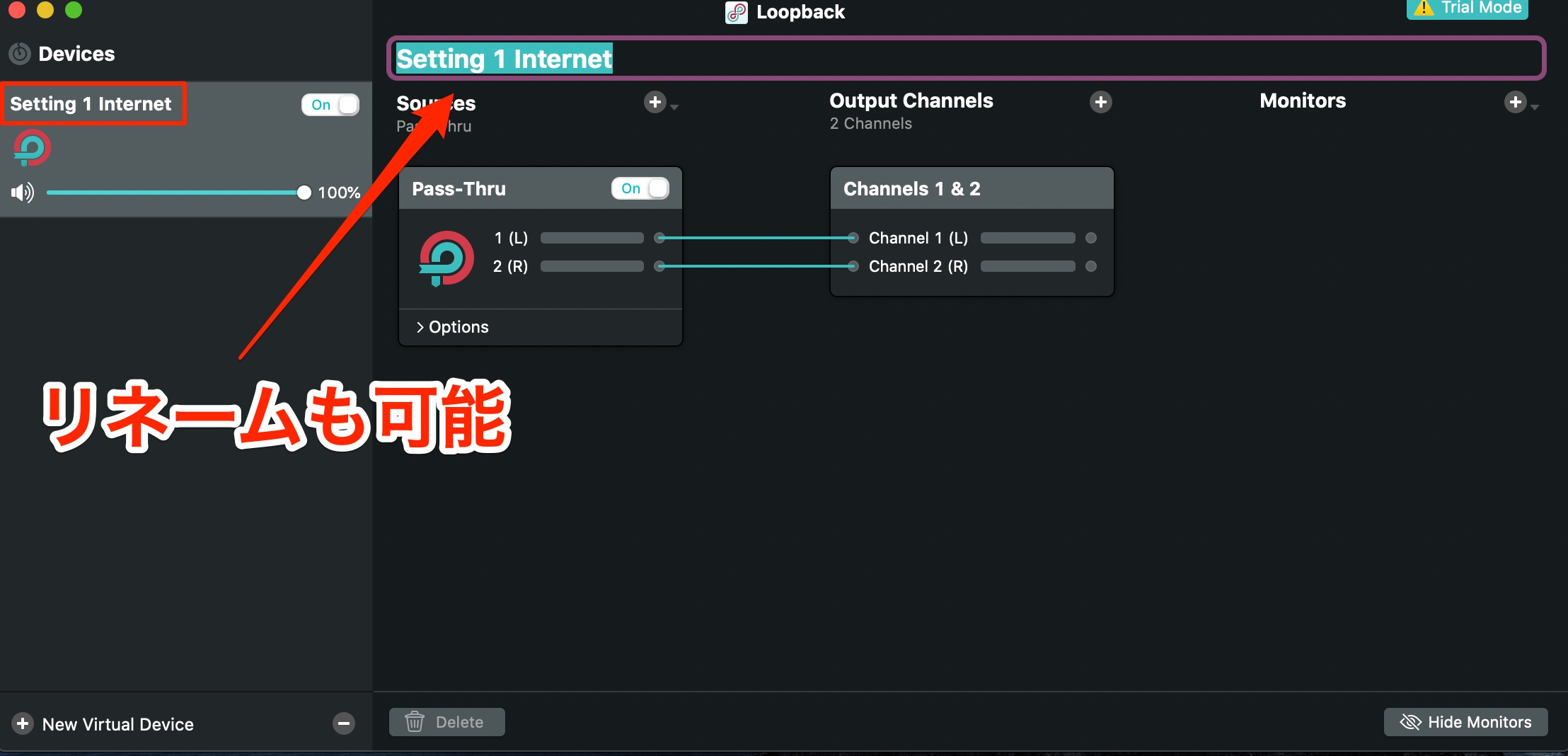1568x756 pixels.
Task: Mute the device volume speaker icon
Action: [x=23, y=193]
